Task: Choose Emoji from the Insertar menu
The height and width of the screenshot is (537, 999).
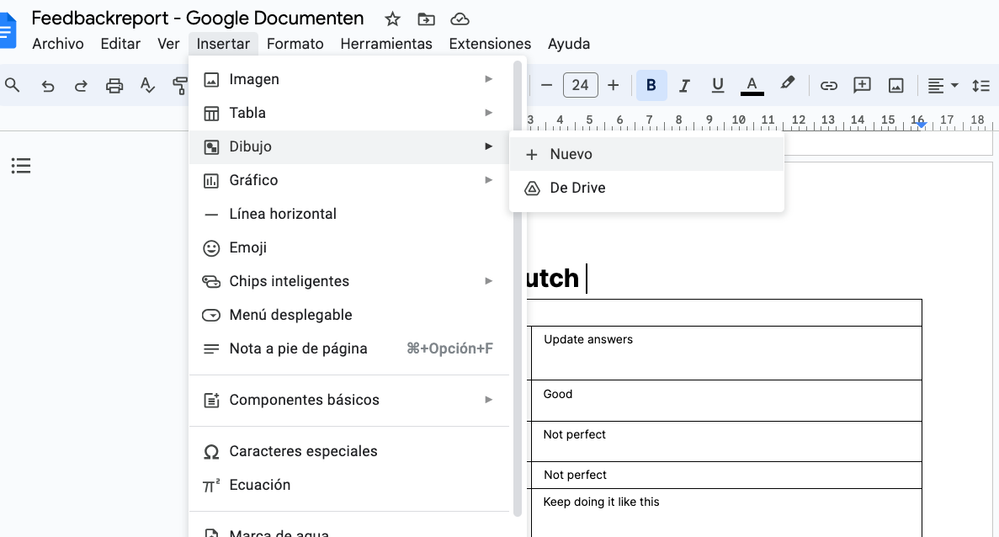Action: click(x=349, y=248)
